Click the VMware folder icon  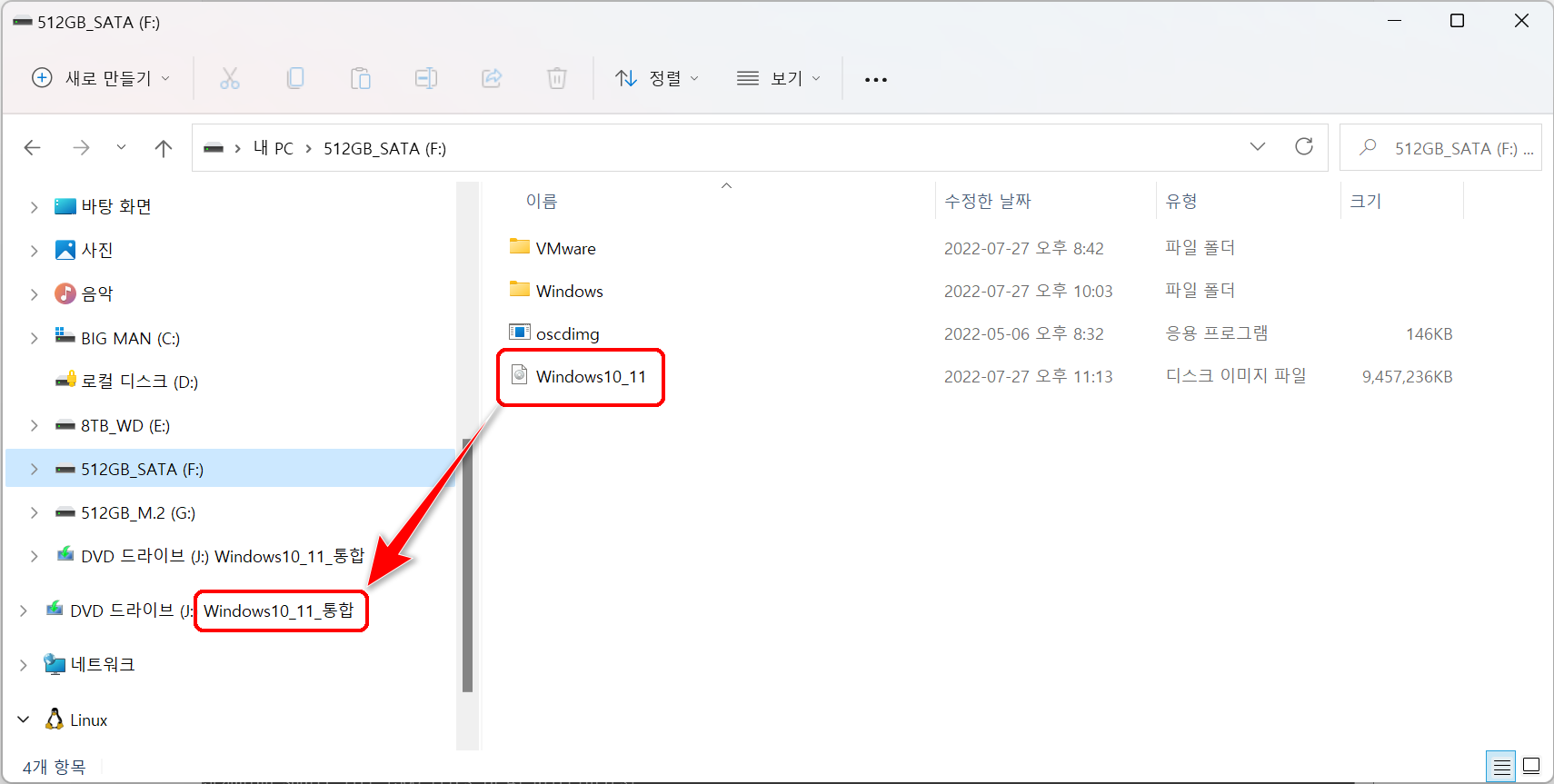point(520,247)
